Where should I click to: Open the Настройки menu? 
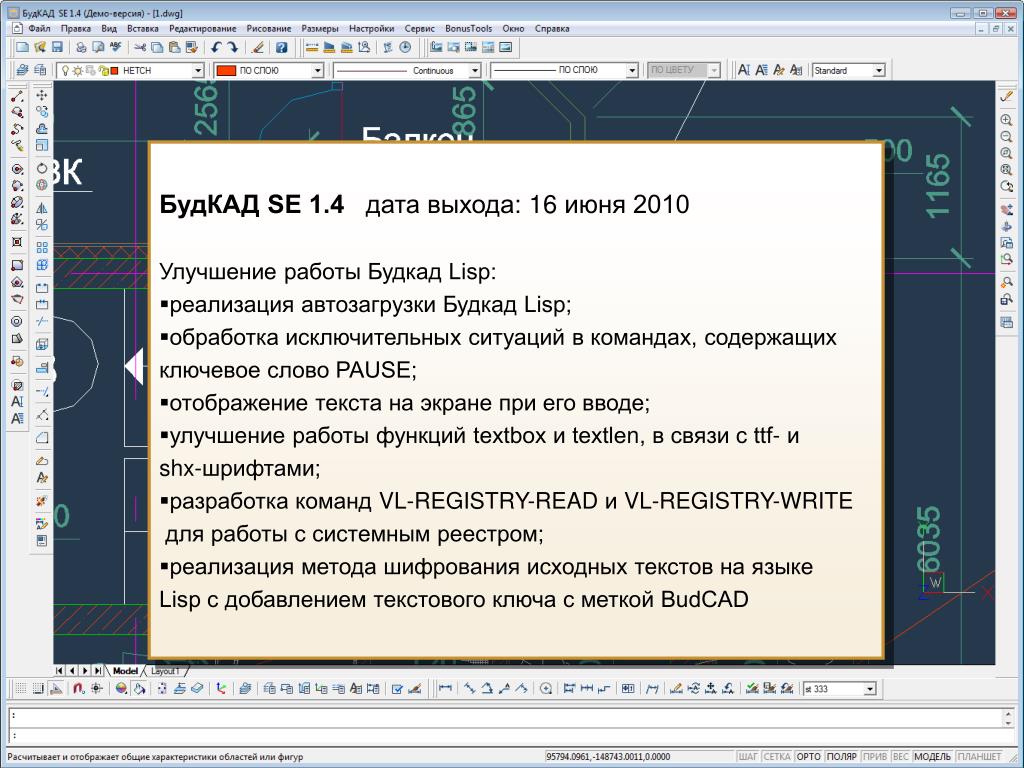point(372,29)
